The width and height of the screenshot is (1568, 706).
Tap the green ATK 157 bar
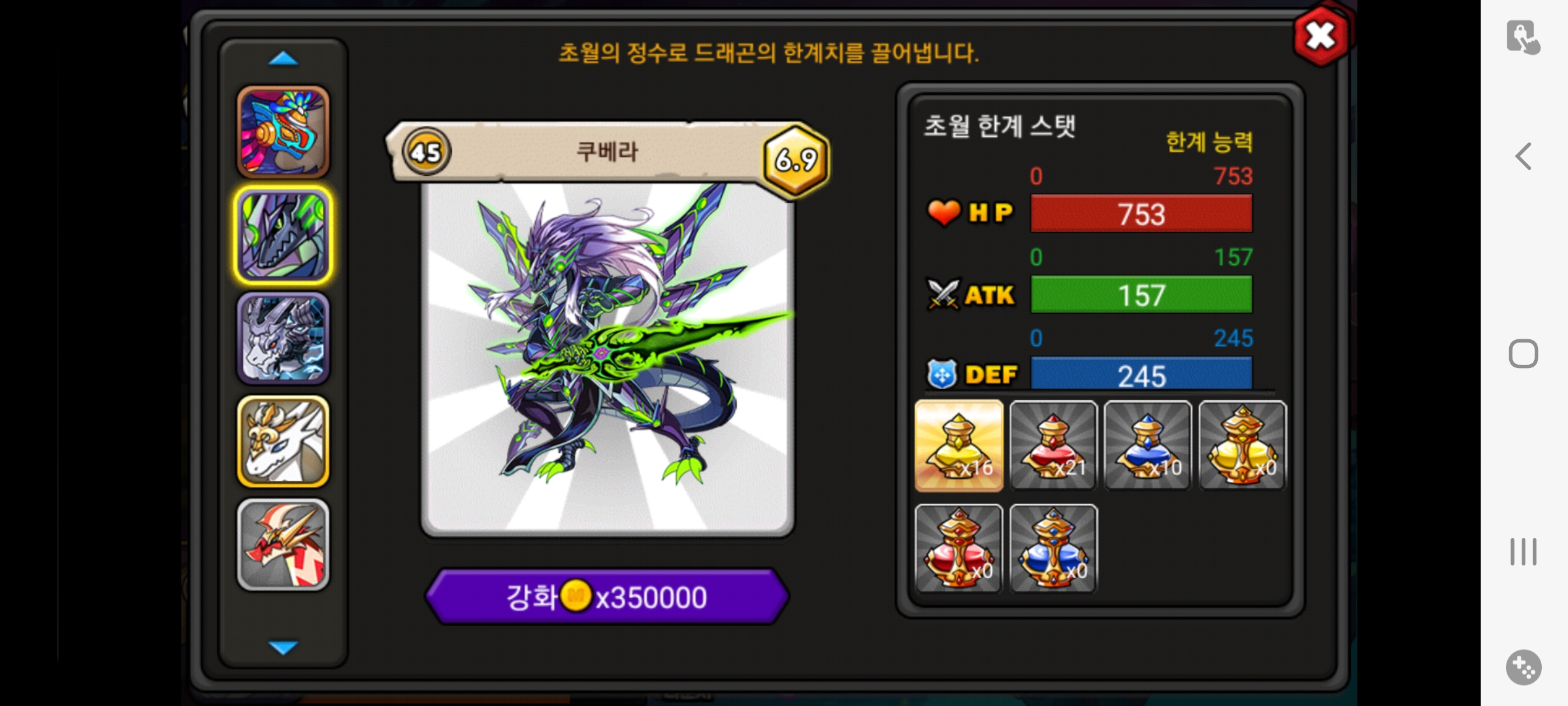pos(1141,294)
